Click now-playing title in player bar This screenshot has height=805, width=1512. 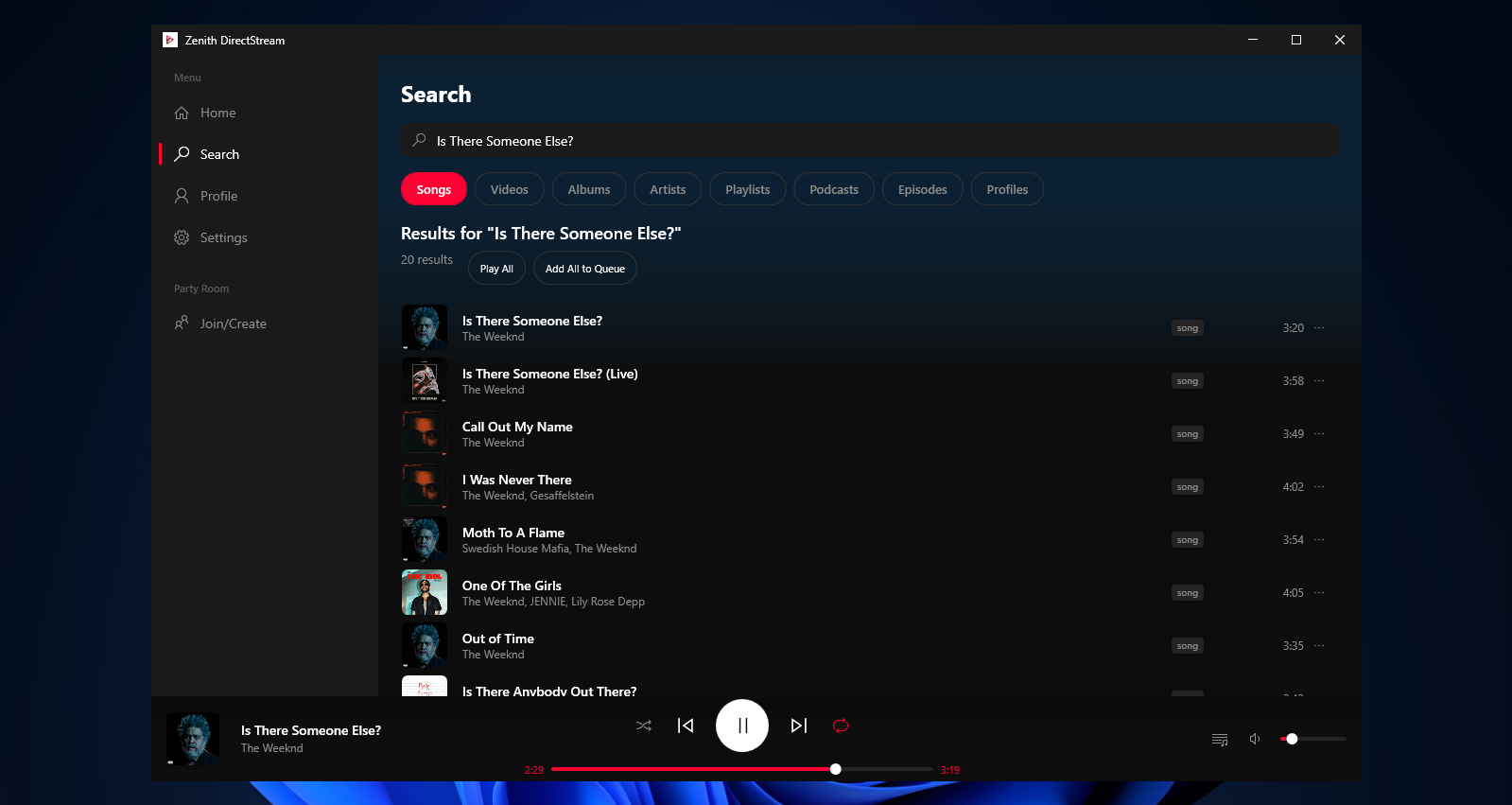pos(311,730)
